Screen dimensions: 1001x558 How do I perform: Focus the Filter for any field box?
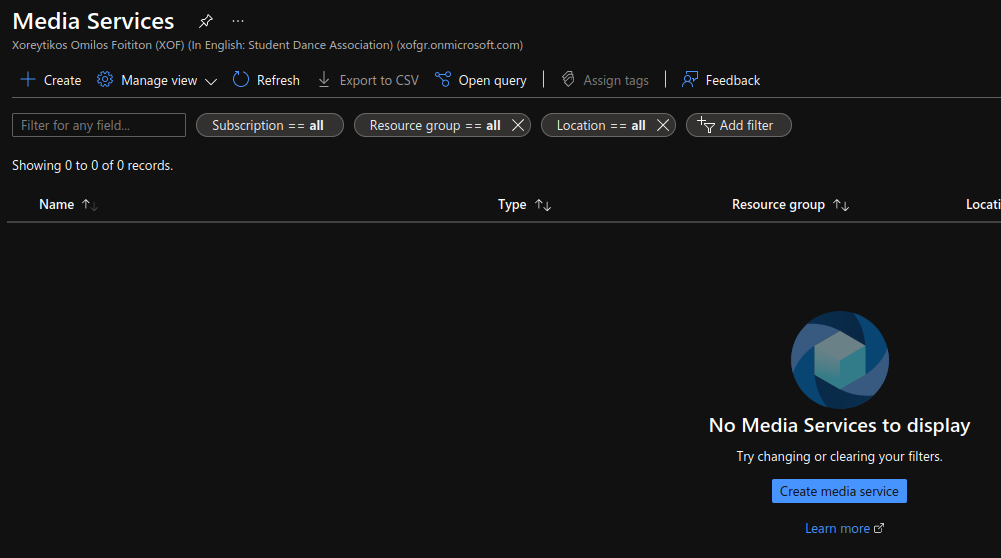coord(99,125)
